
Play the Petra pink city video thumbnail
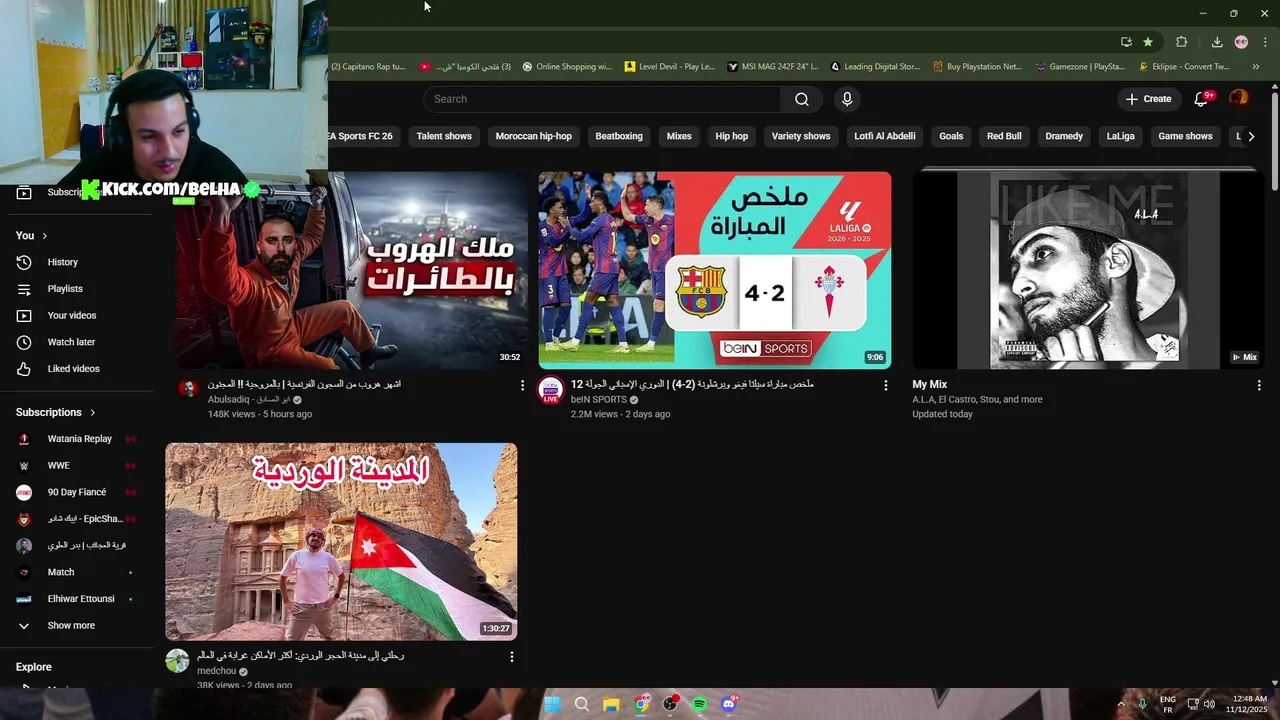click(x=341, y=541)
